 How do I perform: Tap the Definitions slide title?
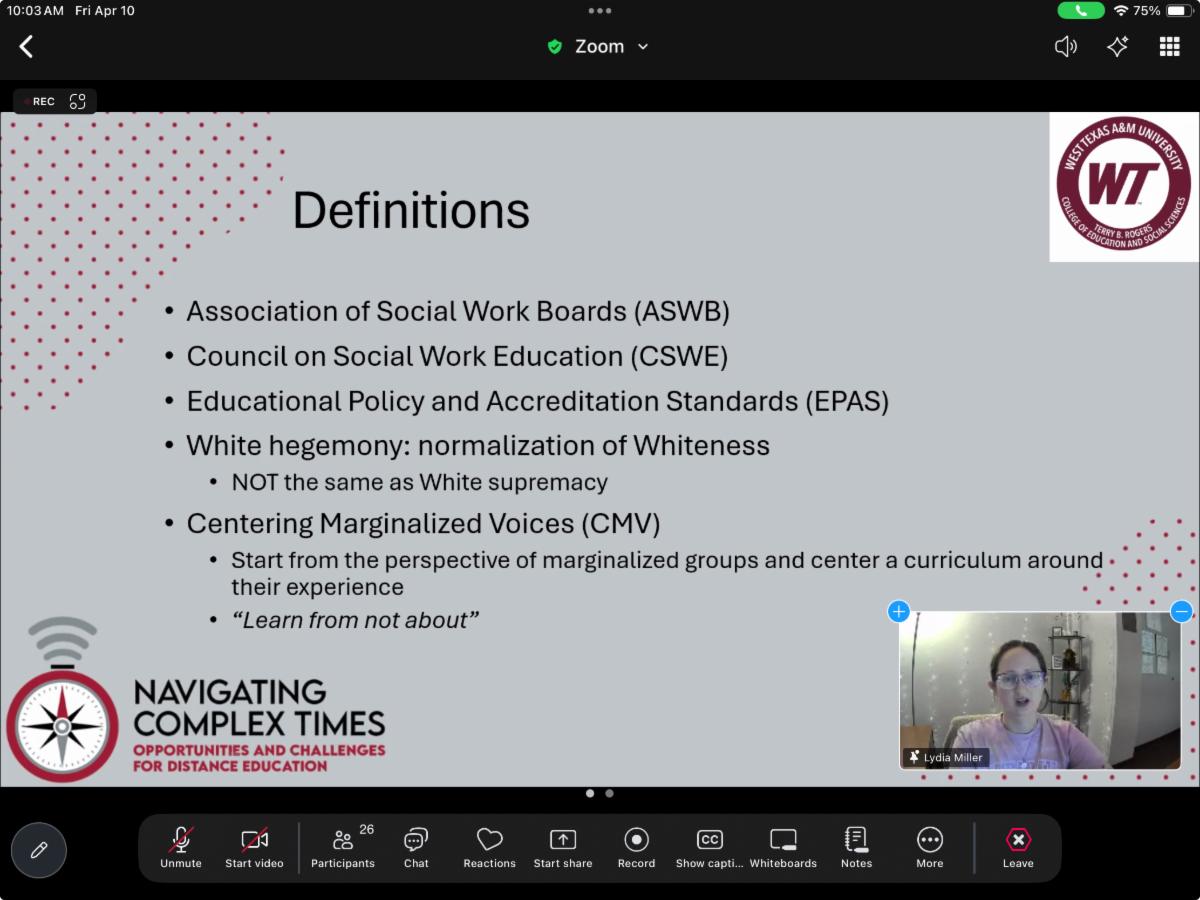[x=411, y=211]
